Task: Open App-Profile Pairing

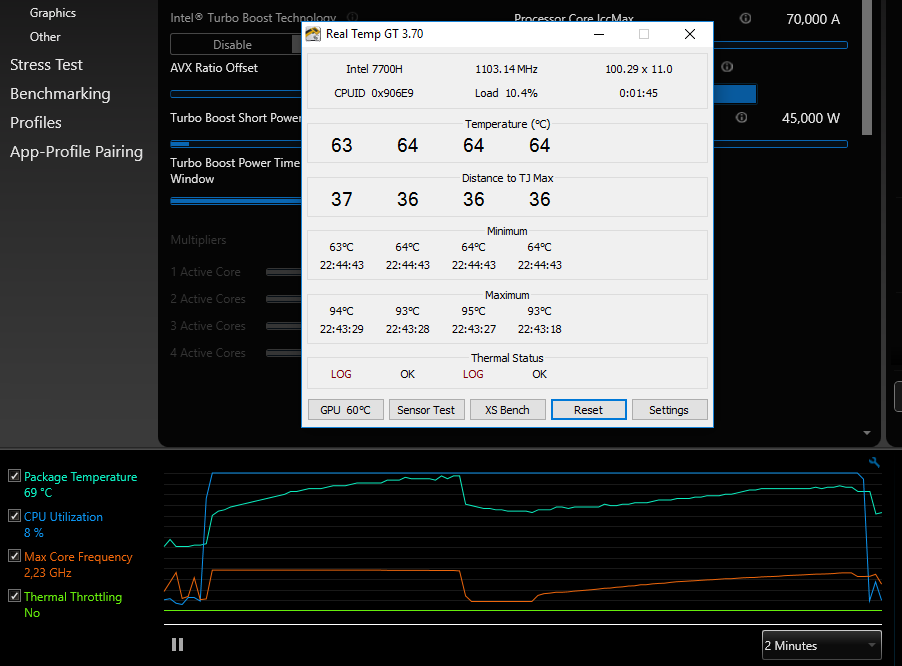Action: pyautogui.click(x=77, y=152)
